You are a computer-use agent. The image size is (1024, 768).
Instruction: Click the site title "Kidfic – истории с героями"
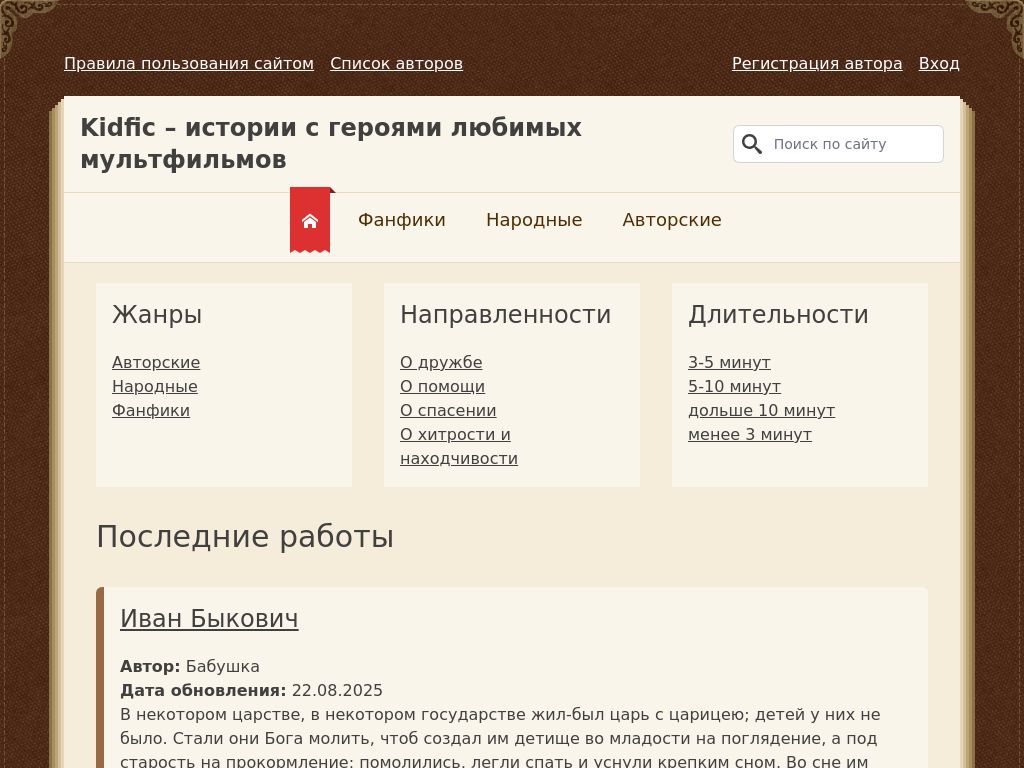tap(331, 143)
